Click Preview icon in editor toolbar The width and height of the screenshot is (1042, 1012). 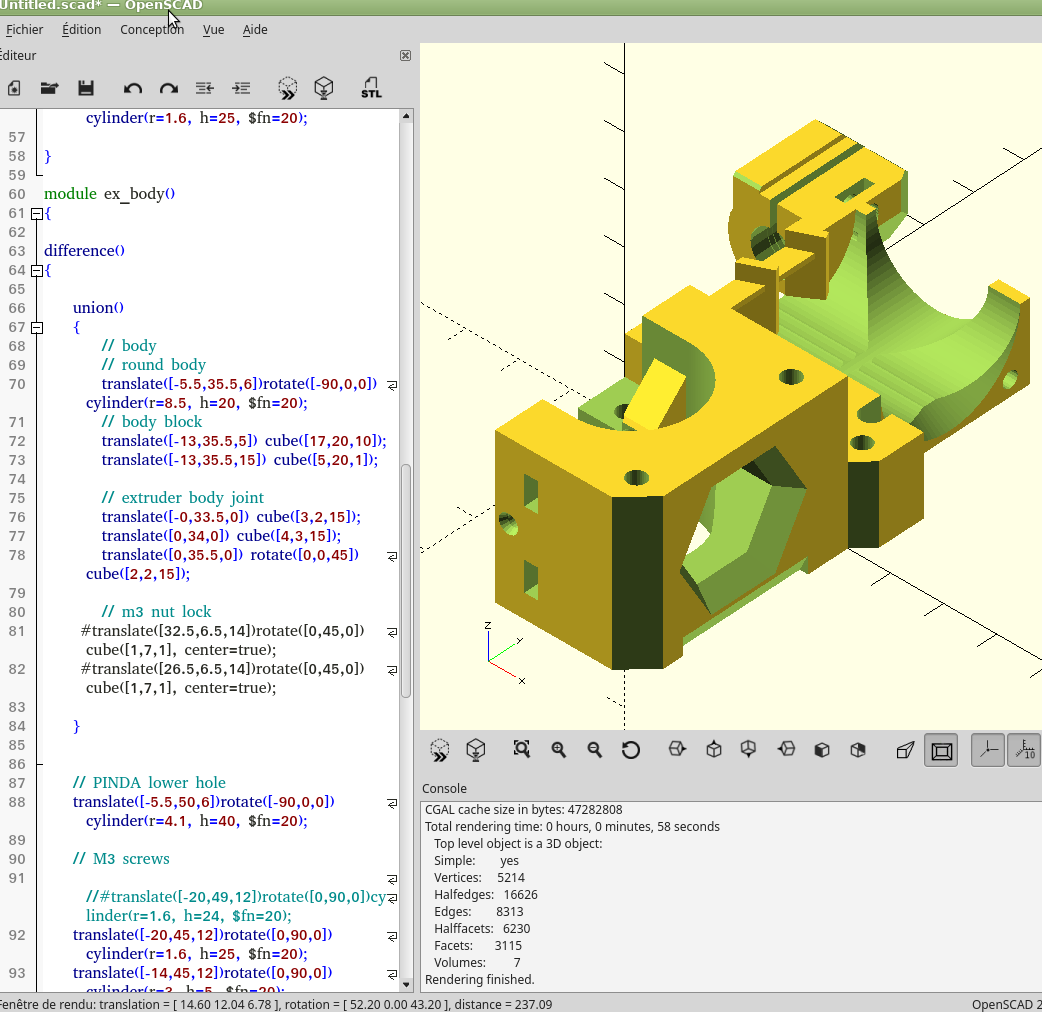coord(287,88)
